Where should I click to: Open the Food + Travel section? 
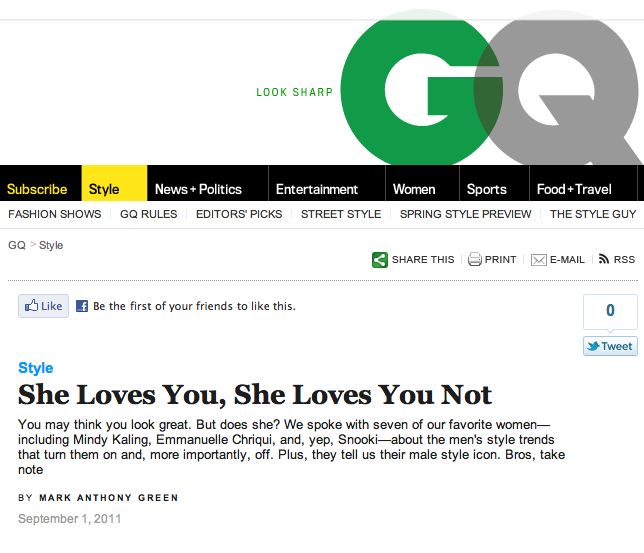574,189
